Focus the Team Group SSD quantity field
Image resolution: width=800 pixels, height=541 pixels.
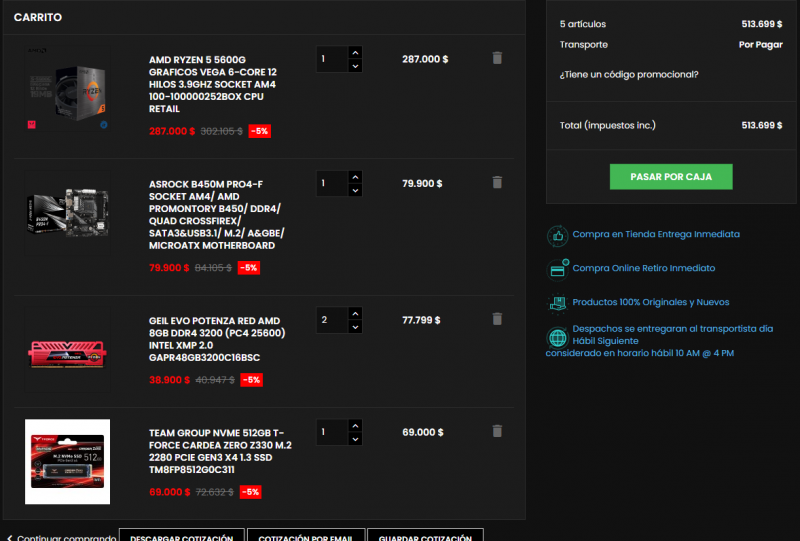(x=332, y=432)
